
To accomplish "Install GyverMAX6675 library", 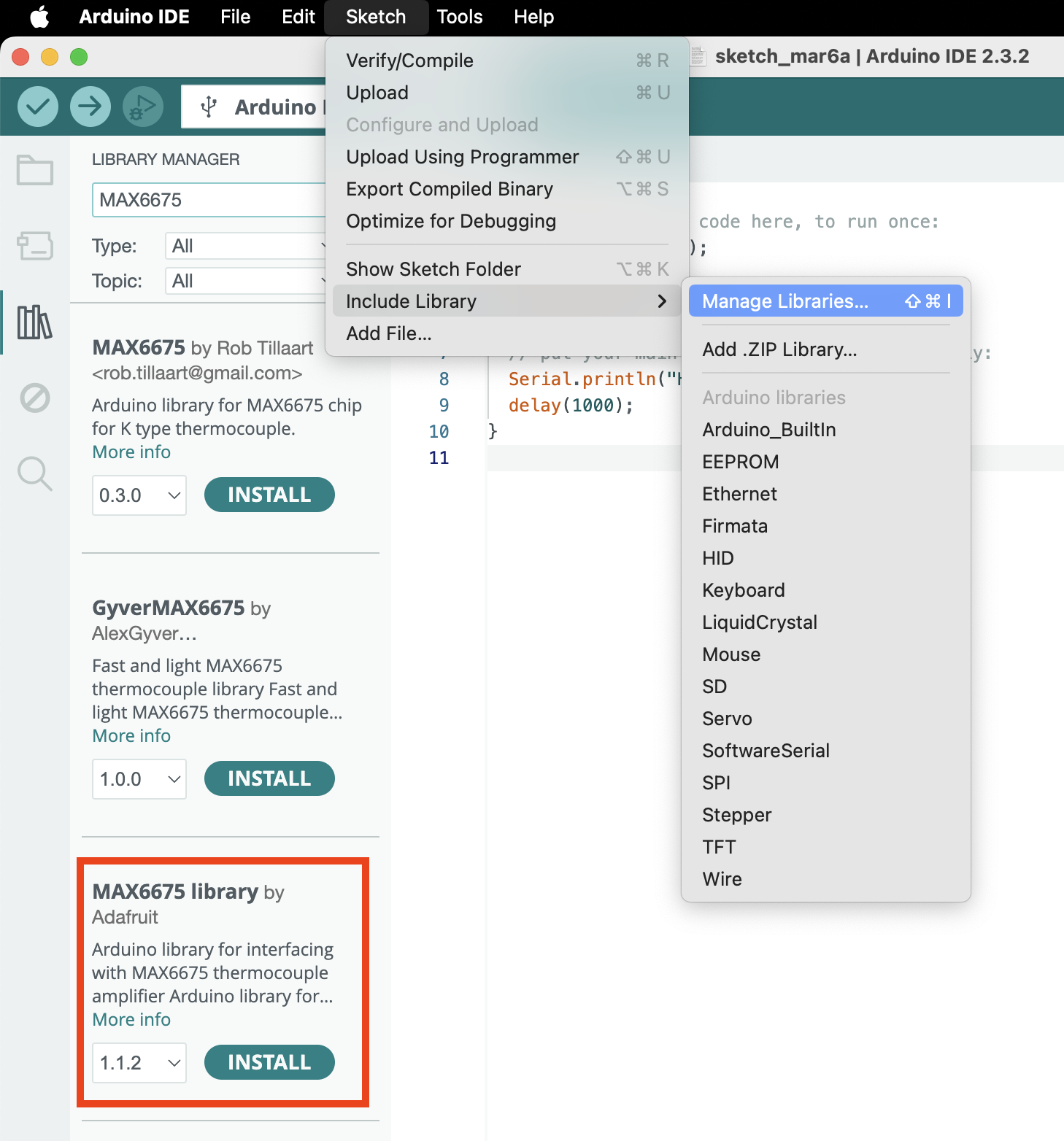I will 269,778.
